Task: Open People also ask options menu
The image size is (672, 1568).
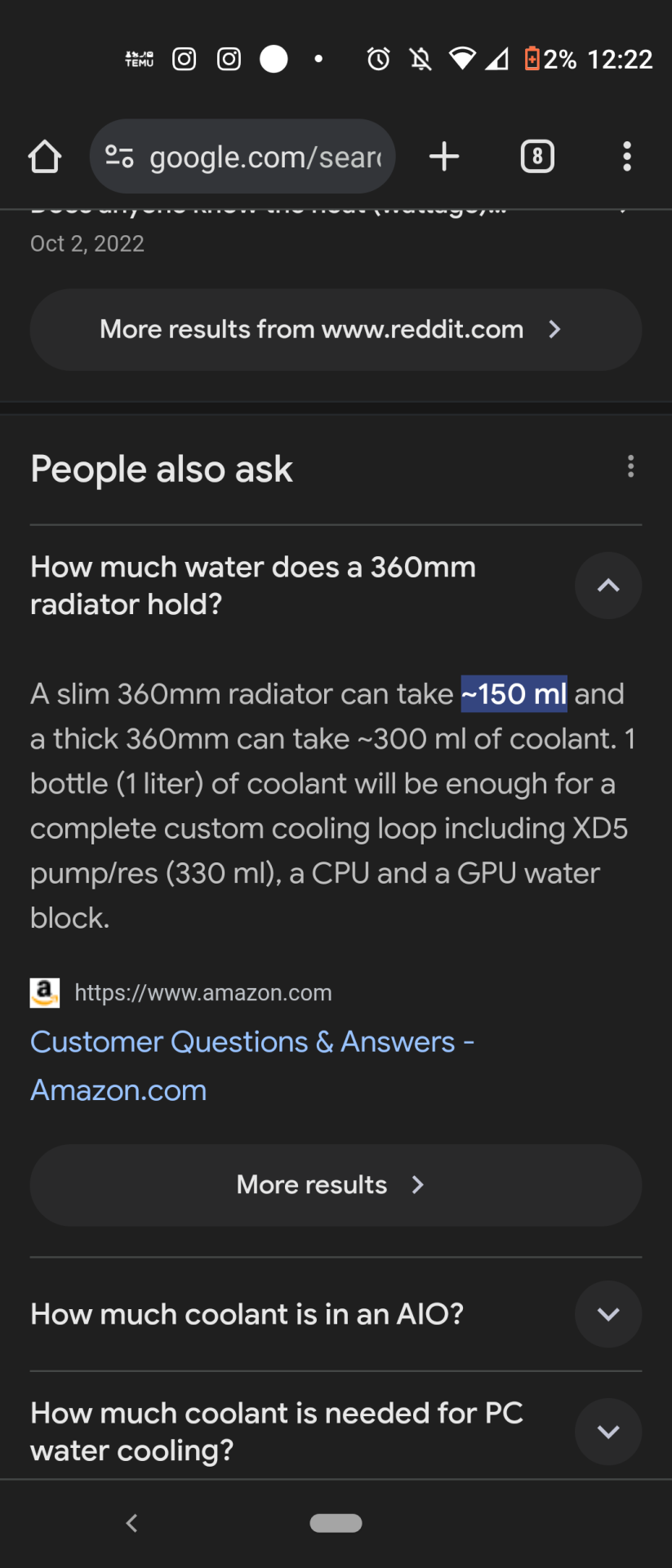Action: pos(630,466)
